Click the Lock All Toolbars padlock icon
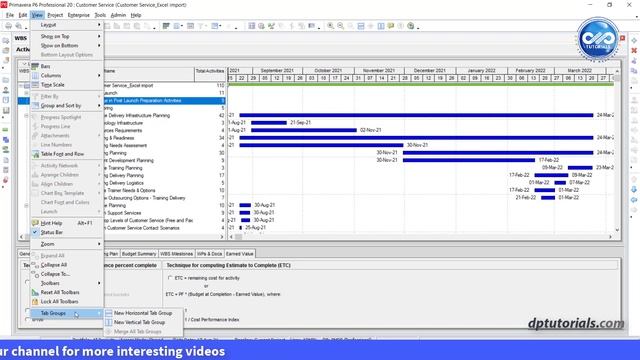Viewport: 640px width, 360px height. click(35, 302)
